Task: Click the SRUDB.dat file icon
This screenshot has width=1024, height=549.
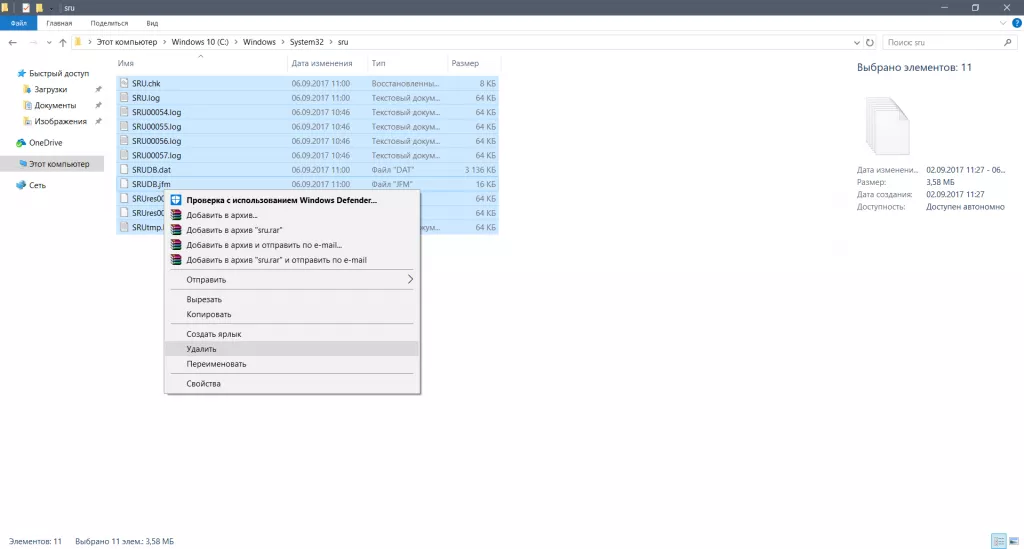Action: point(124,170)
